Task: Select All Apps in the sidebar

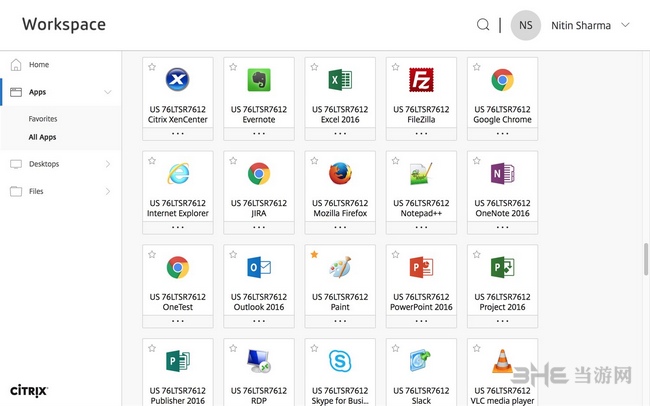Action: [42, 137]
